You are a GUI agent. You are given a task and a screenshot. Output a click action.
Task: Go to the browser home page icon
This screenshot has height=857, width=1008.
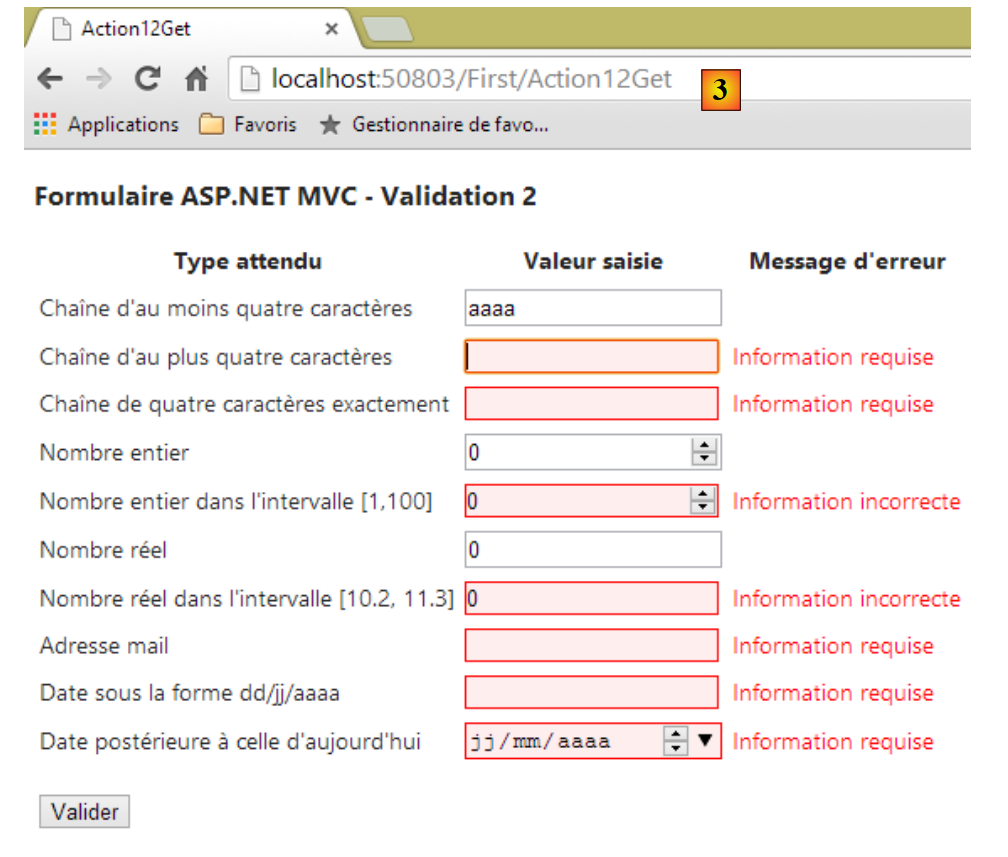click(x=197, y=79)
